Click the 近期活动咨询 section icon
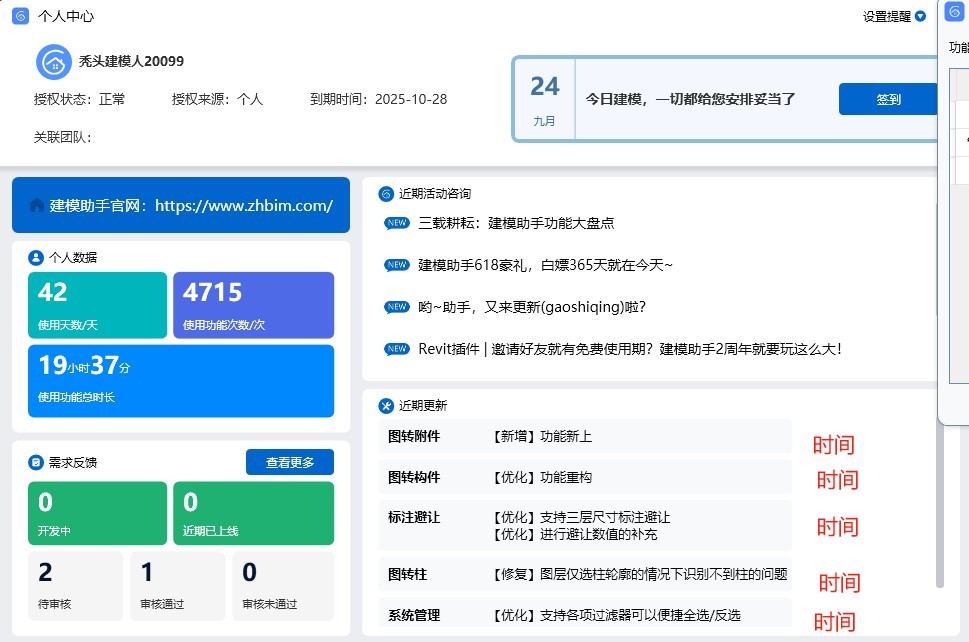This screenshot has height=642, width=969. [x=386, y=194]
